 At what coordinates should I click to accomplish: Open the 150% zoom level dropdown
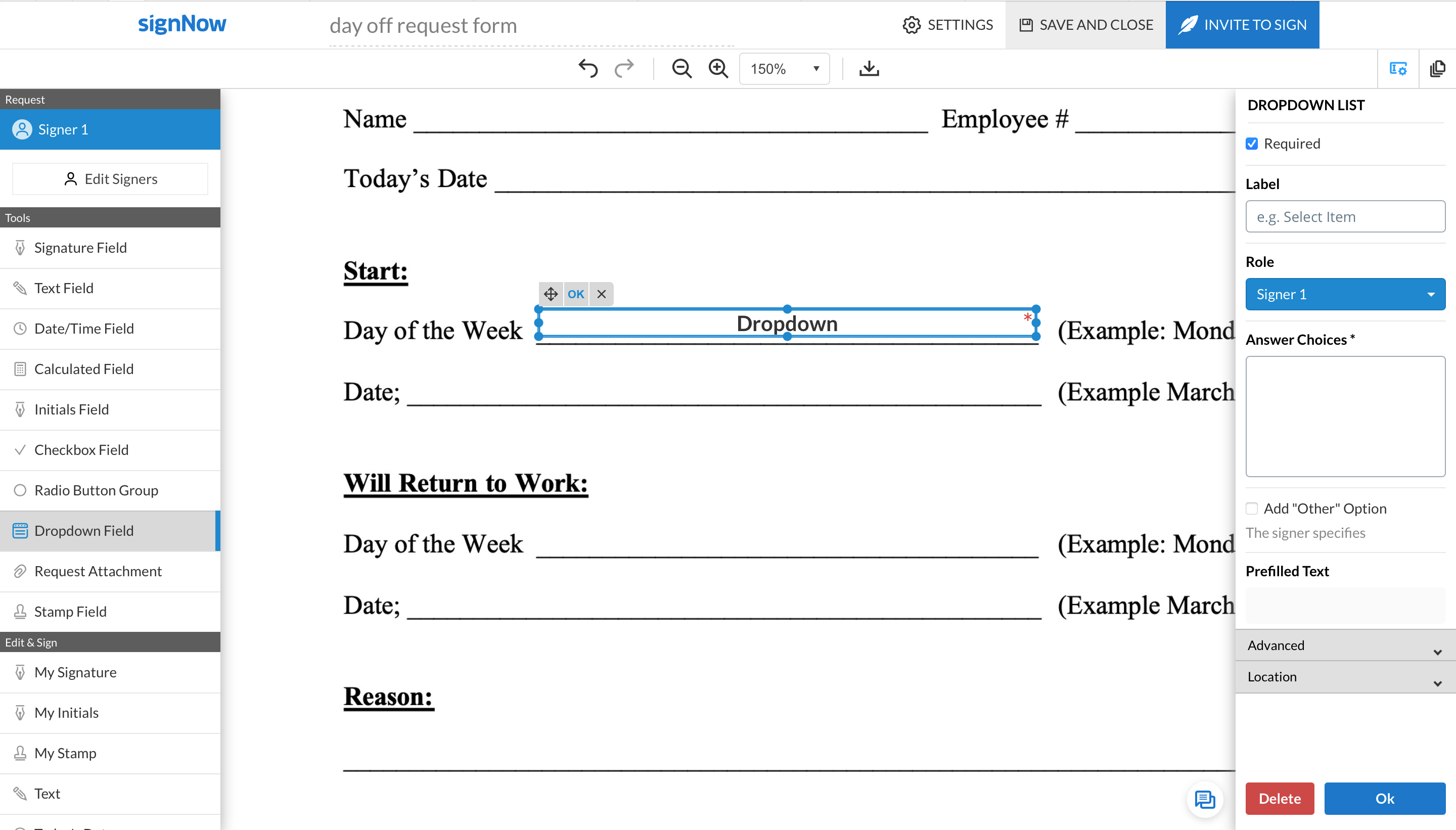tap(784, 69)
